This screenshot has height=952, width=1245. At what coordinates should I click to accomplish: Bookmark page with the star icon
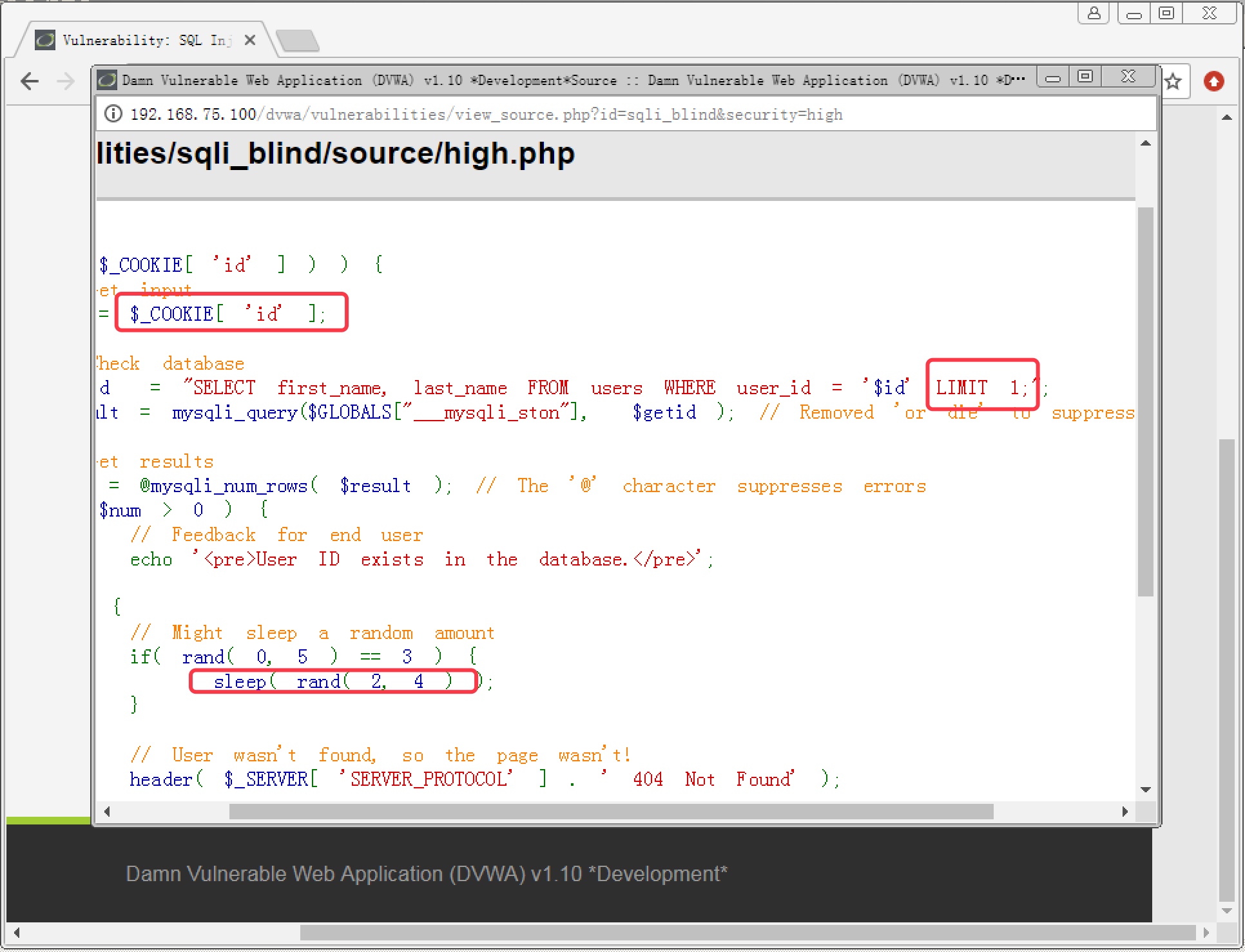[1173, 81]
